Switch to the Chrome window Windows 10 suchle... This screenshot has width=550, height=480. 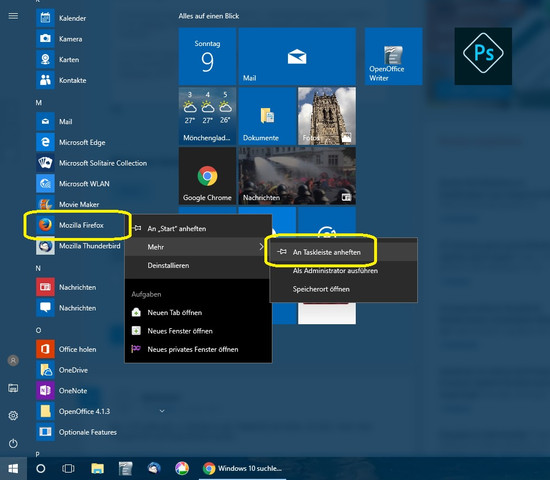click(x=242, y=468)
